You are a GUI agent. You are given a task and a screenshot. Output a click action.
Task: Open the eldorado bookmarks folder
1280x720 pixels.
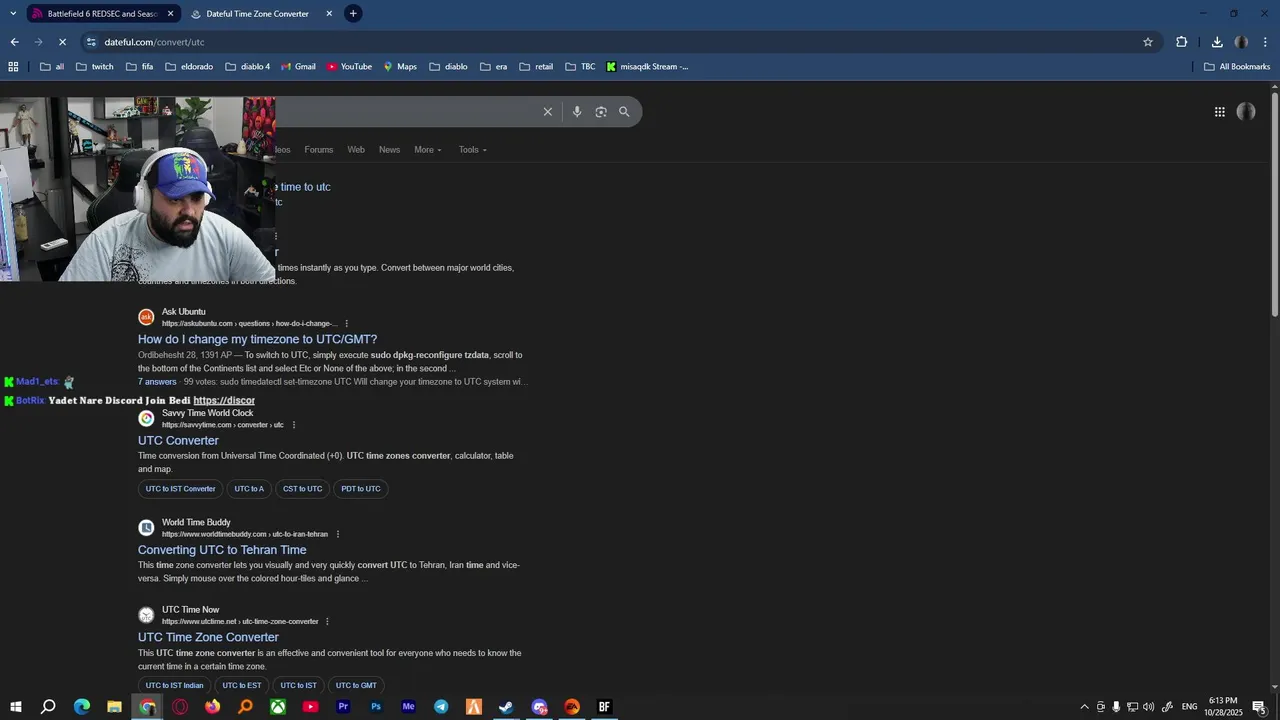tap(189, 67)
